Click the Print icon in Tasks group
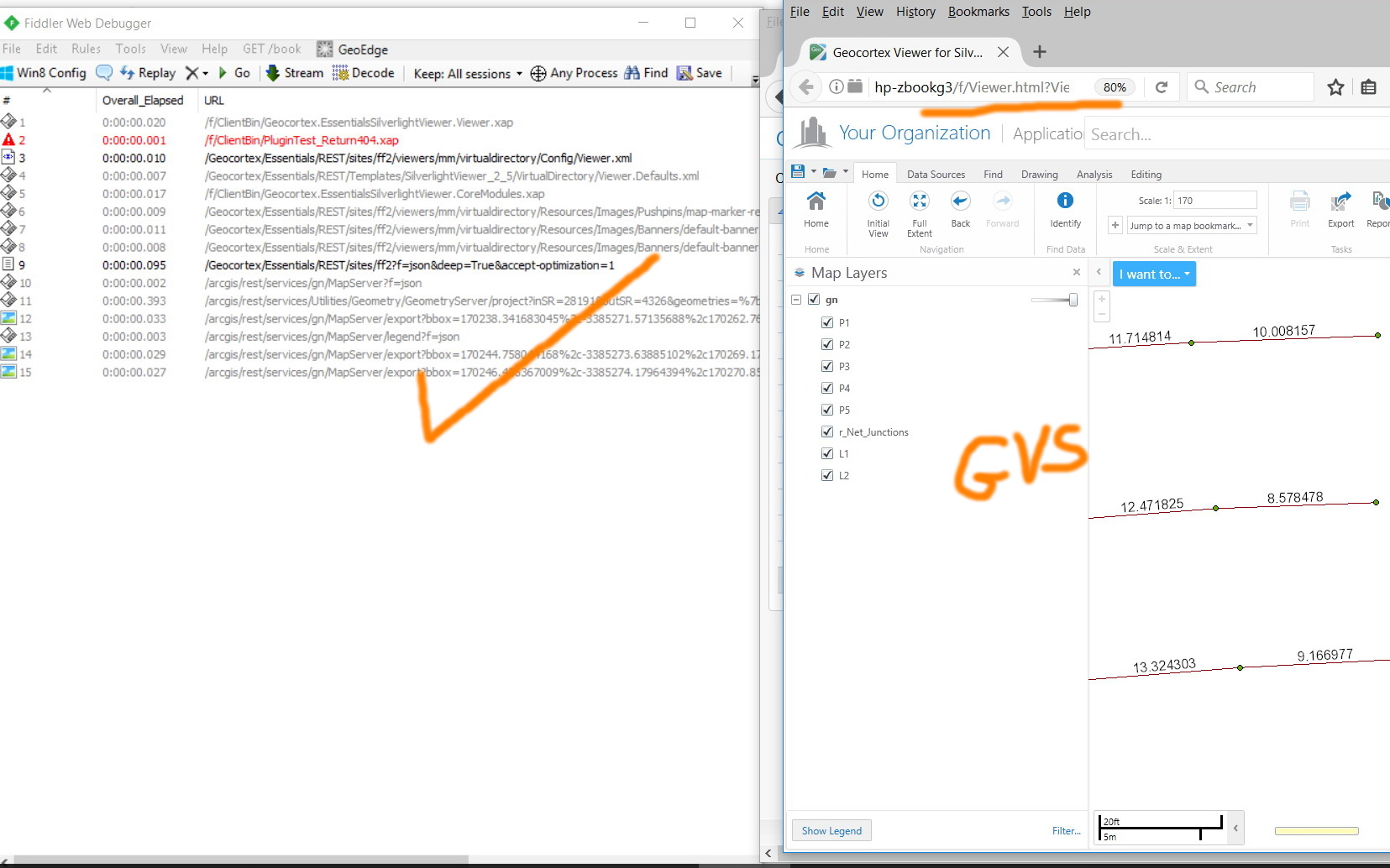Screen dimensions: 1390x868 pos(1299,201)
